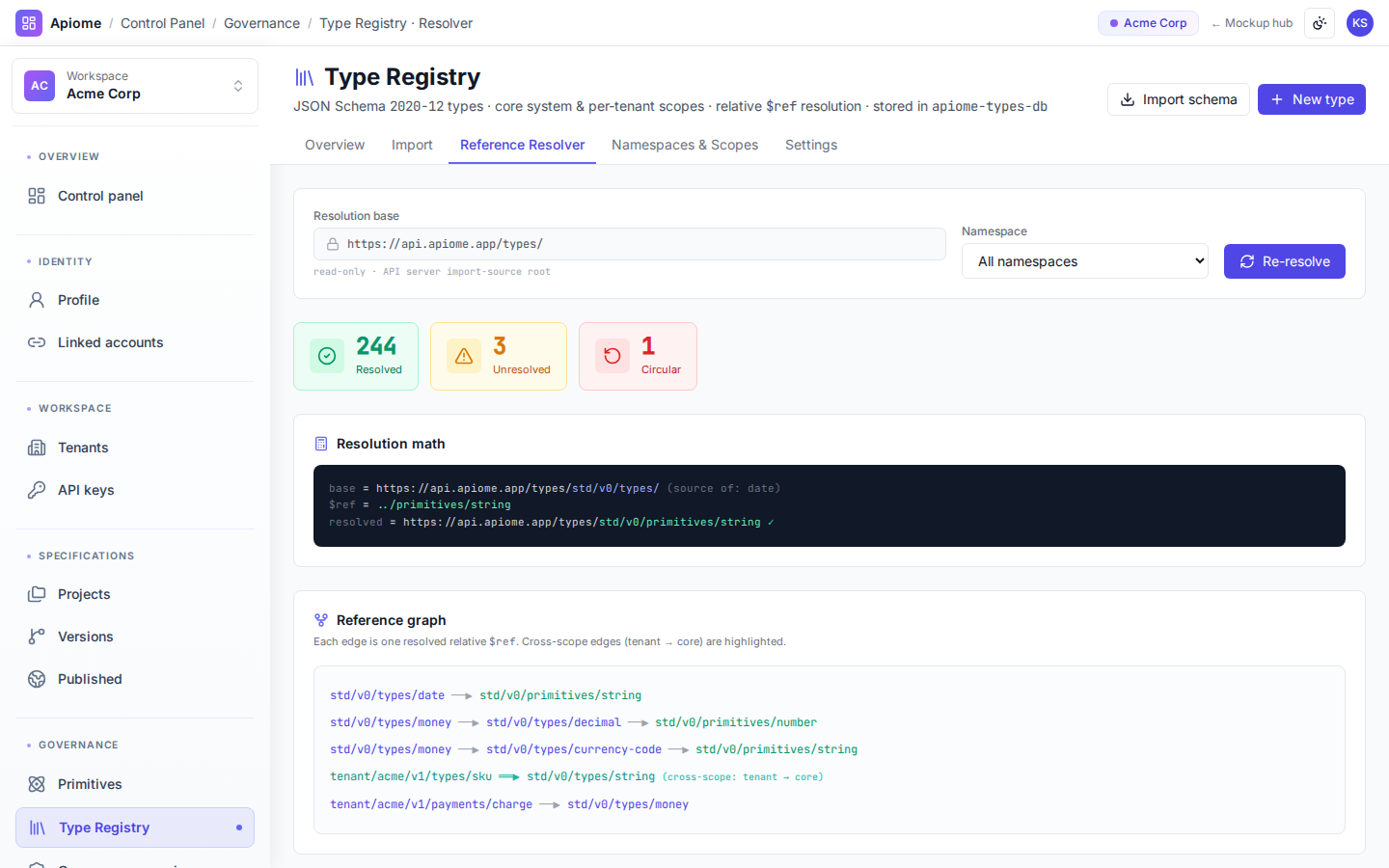Click tenant/acme/v1/types/sku in the graph
Screen dimensions: 1389x868
point(411,776)
